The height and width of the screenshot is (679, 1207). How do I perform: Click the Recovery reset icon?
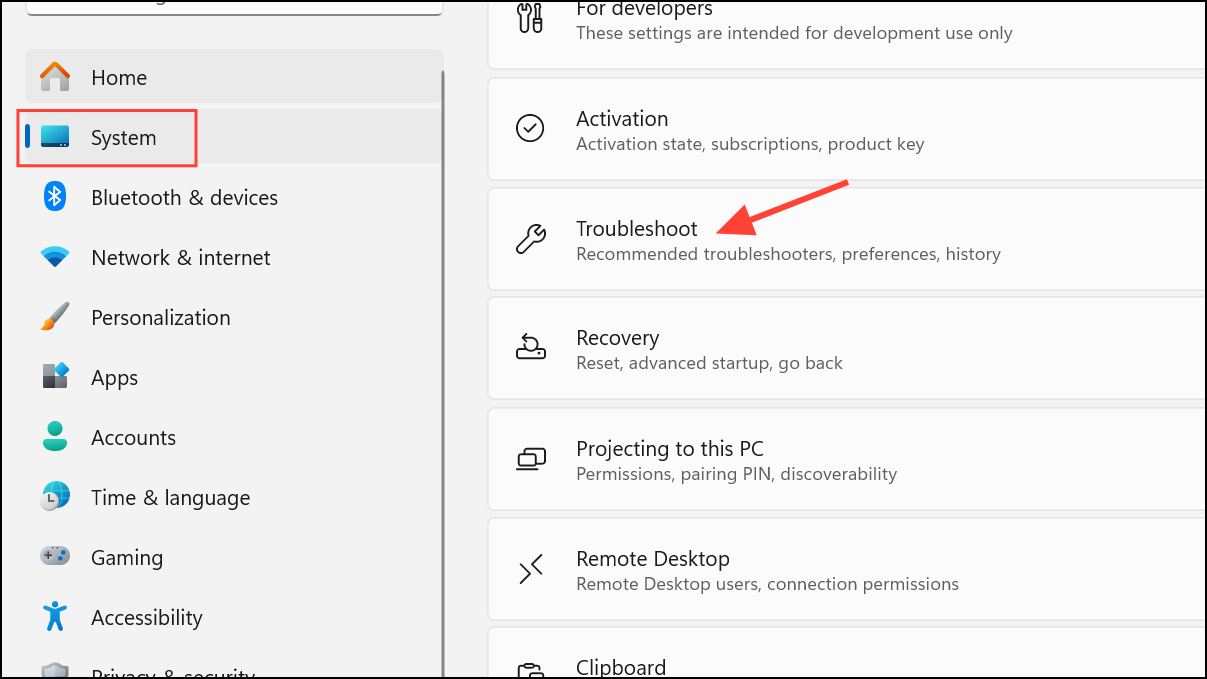tap(531, 347)
